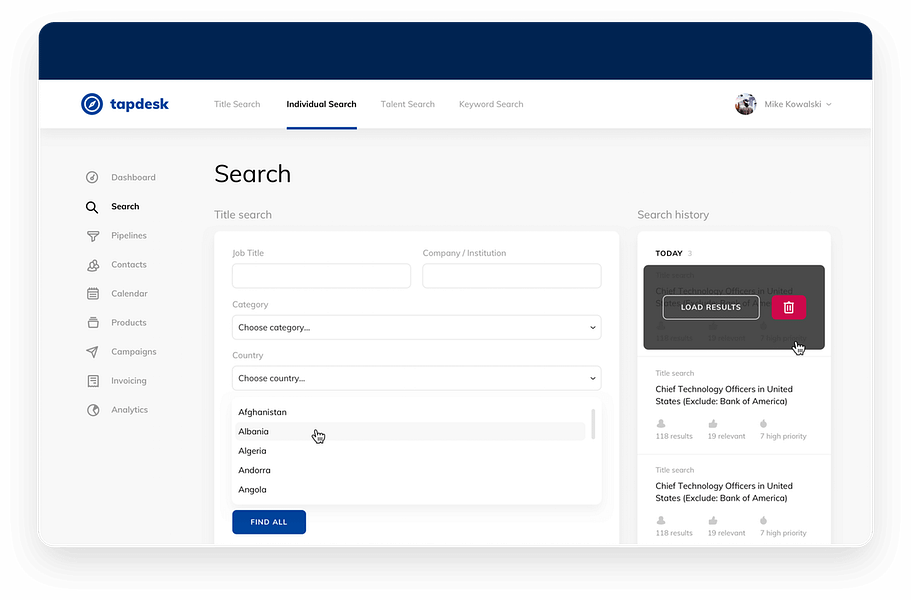Click the Search magnifier sidebar icon
911x600 pixels.
[92, 207]
